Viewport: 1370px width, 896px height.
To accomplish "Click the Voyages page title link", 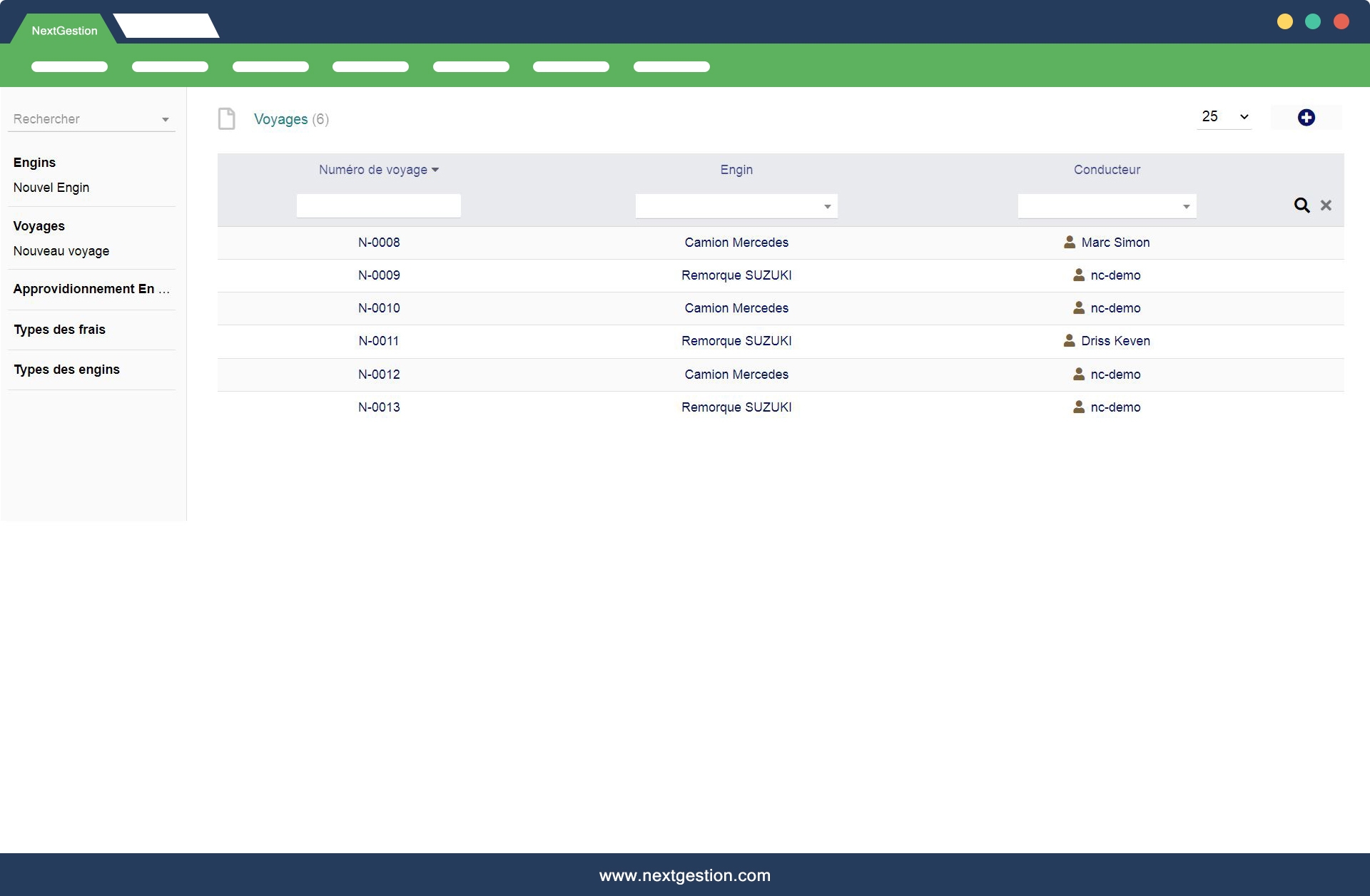I will click(x=281, y=119).
